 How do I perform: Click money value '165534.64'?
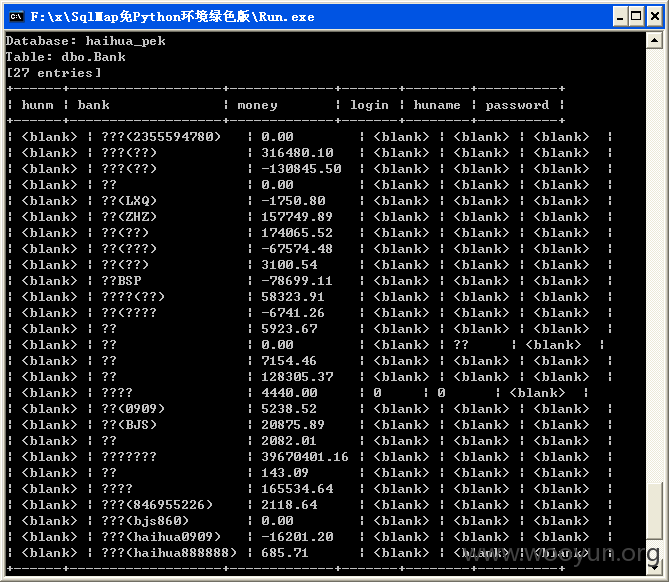(x=297, y=489)
